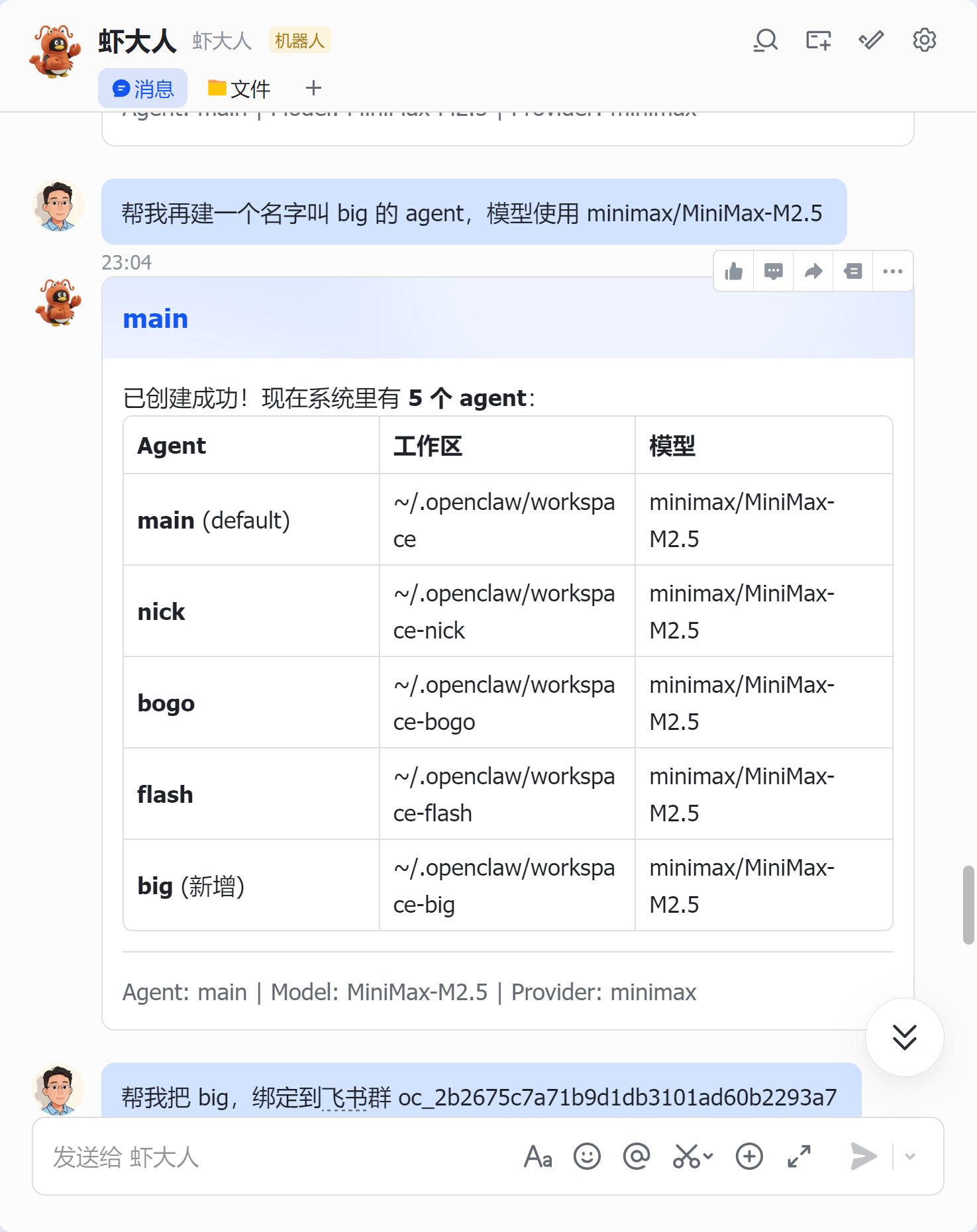Open more message actions ellipsis
The height and width of the screenshot is (1232, 977).
[893, 271]
